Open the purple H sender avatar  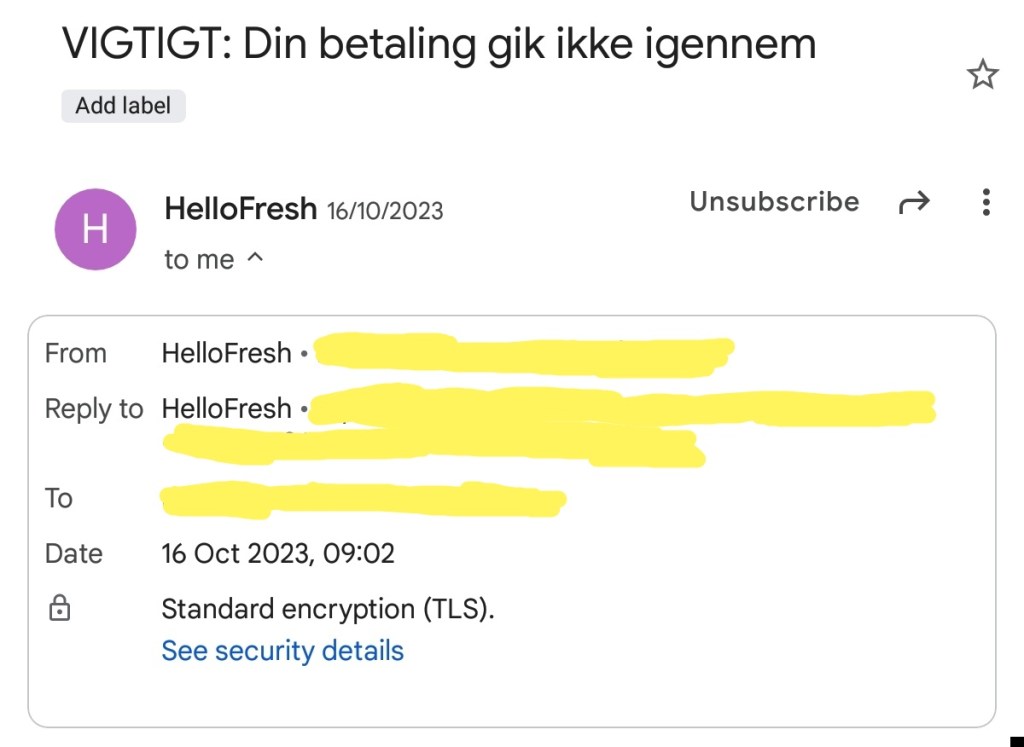95,229
